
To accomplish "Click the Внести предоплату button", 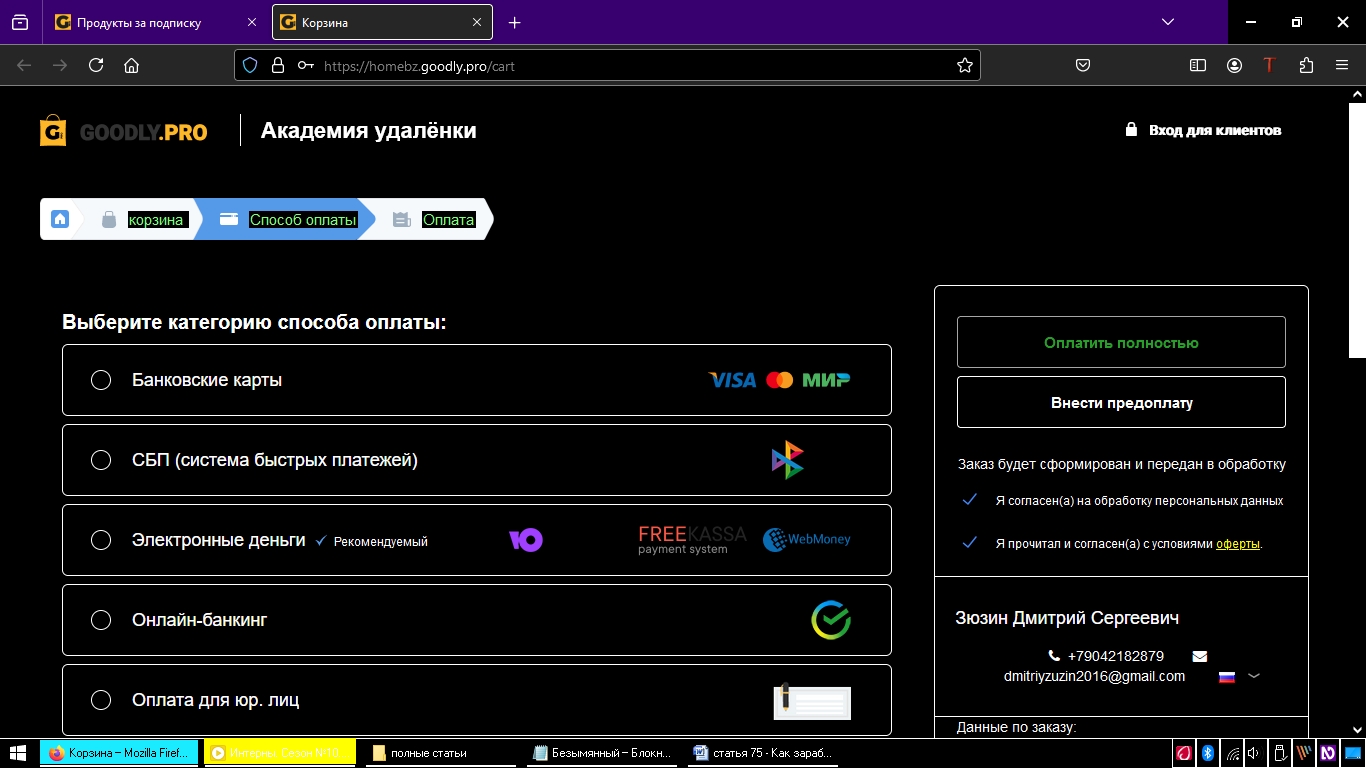I will tap(1121, 403).
